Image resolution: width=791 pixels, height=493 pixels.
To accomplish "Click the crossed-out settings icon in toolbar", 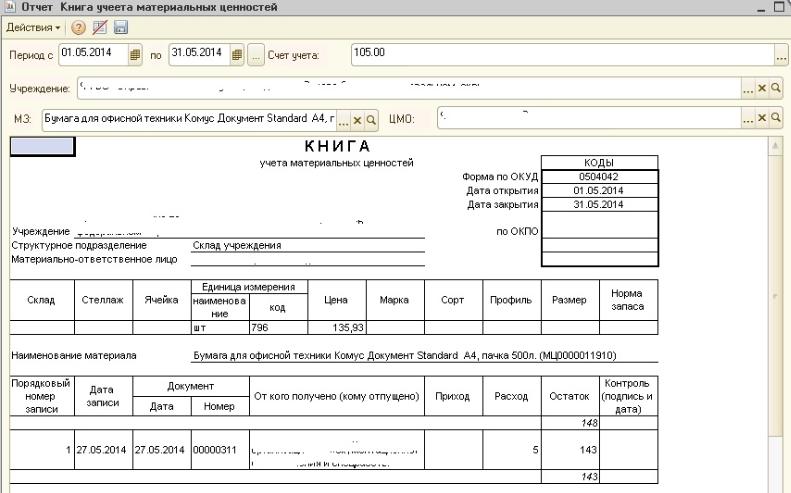I will pyautogui.click(x=99, y=26).
